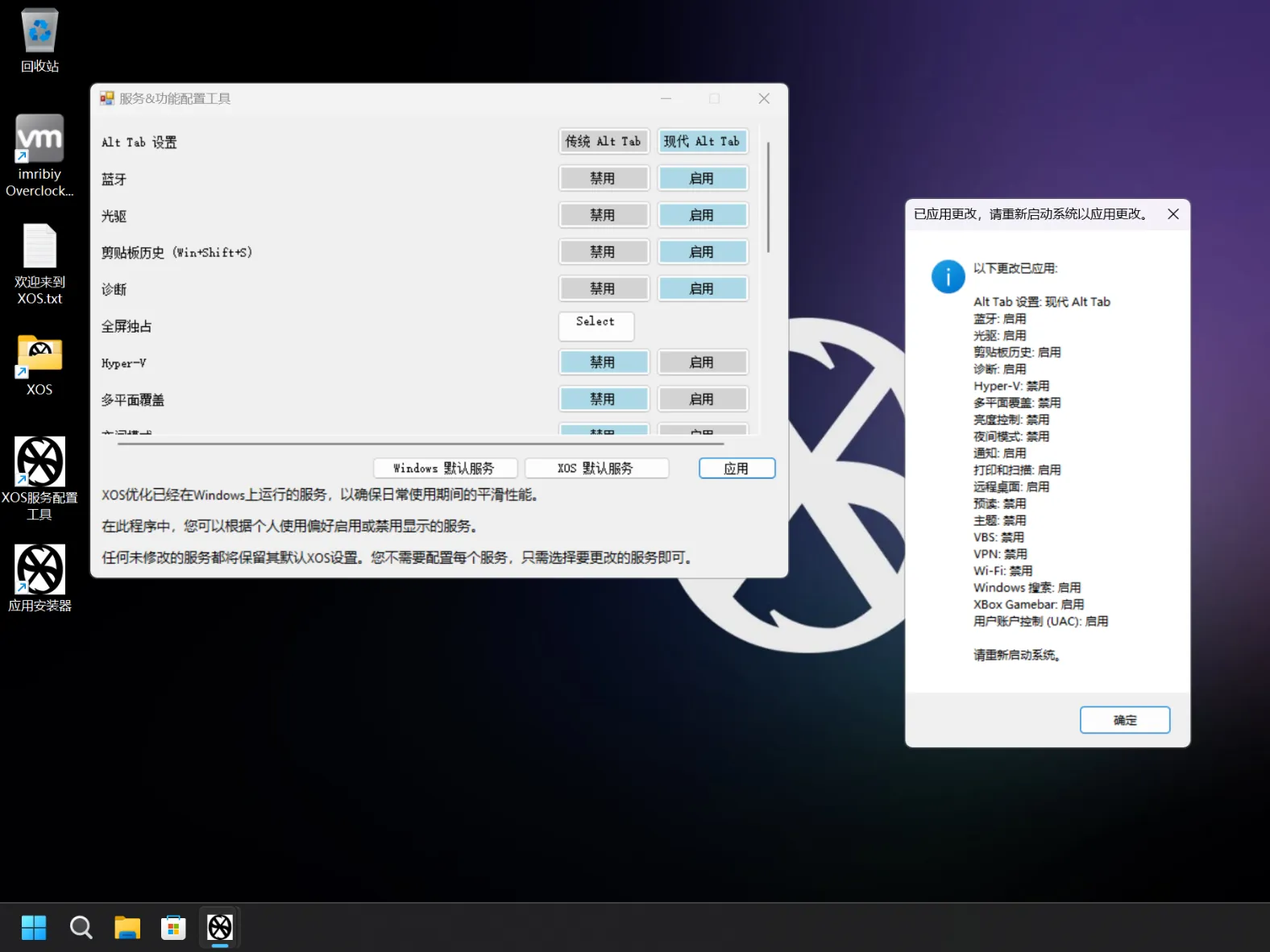The width and height of the screenshot is (1270, 952).
Task: Click the 蓝牙 label in the service list
Action: [x=114, y=180]
